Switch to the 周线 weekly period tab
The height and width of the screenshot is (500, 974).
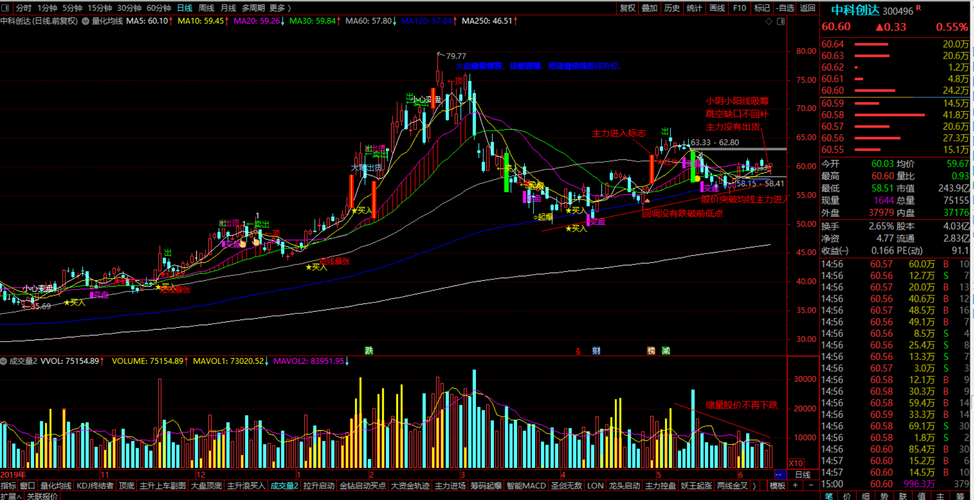coord(206,8)
